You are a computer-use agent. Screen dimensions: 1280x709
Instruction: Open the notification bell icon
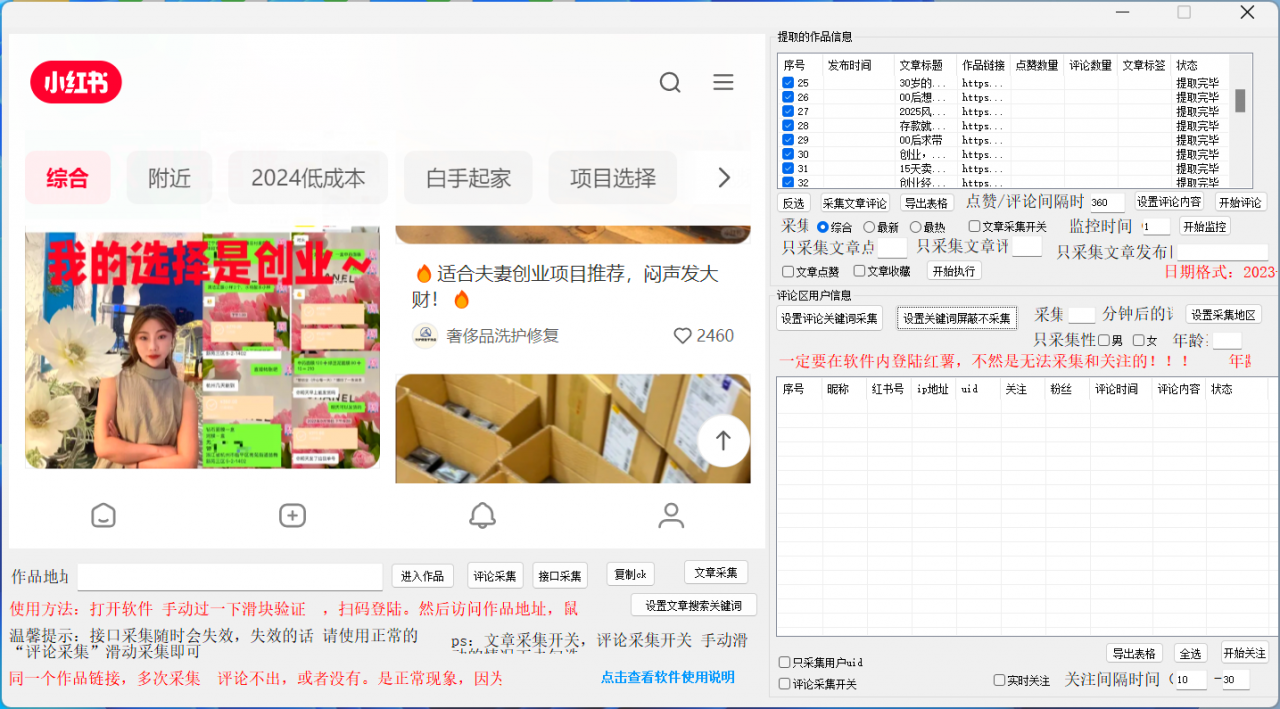tap(483, 515)
